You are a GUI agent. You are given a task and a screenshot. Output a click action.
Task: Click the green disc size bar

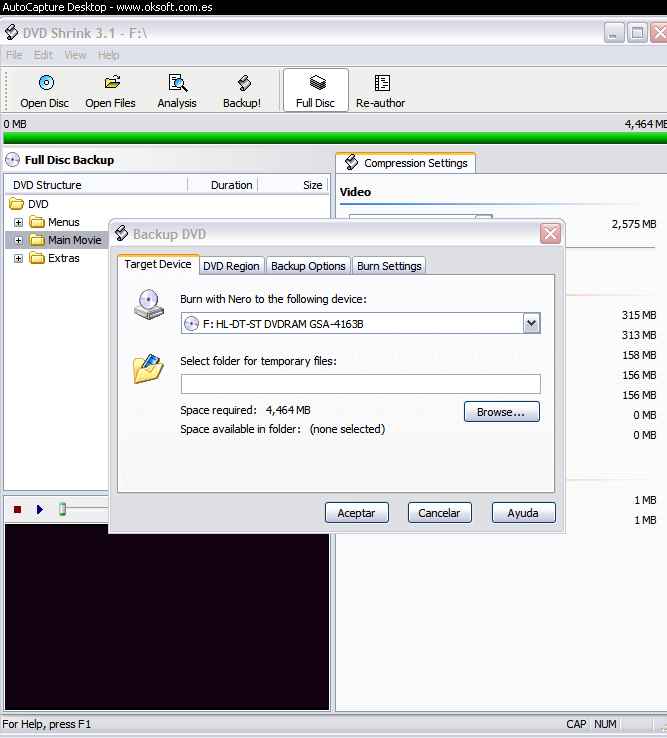tap(335, 138)
